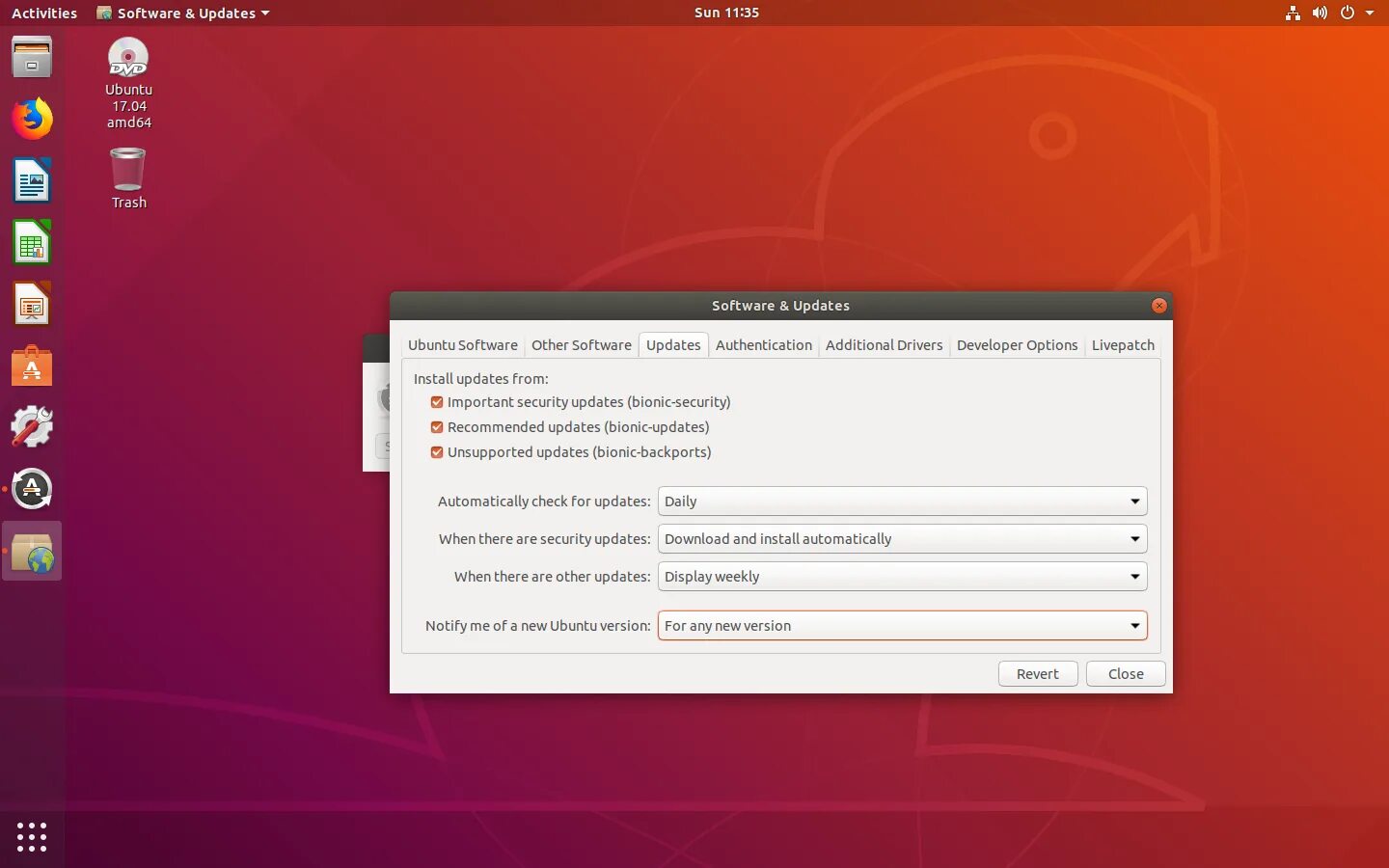Open Automatically check for updates dropdown
The width and height of the screenshot is (1389, 868).
click(902, 502)
